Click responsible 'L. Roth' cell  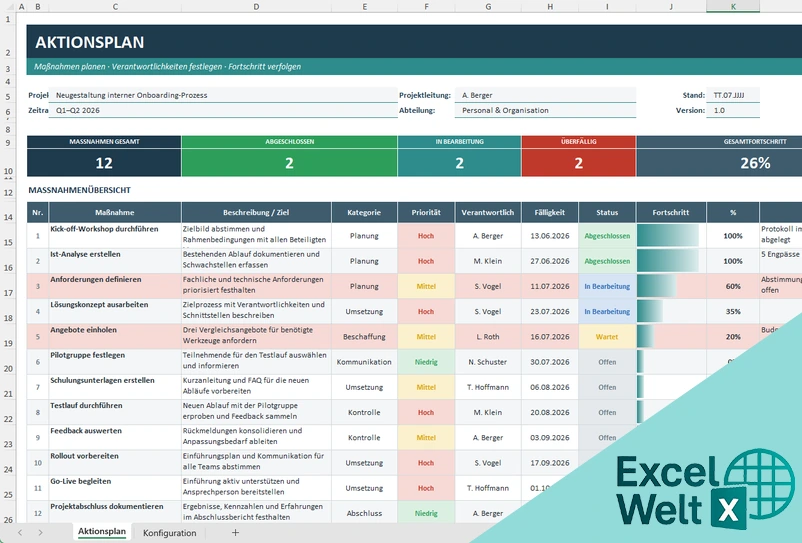pos(488,337)
